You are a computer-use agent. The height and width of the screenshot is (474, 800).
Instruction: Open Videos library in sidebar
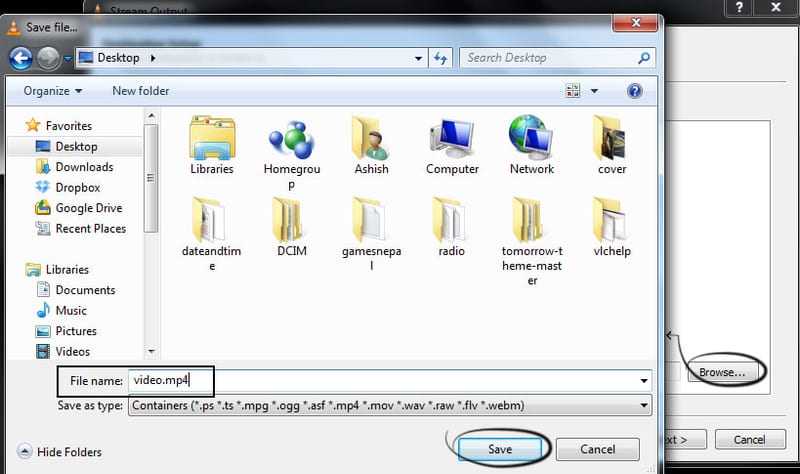click(x=63, y=351)
